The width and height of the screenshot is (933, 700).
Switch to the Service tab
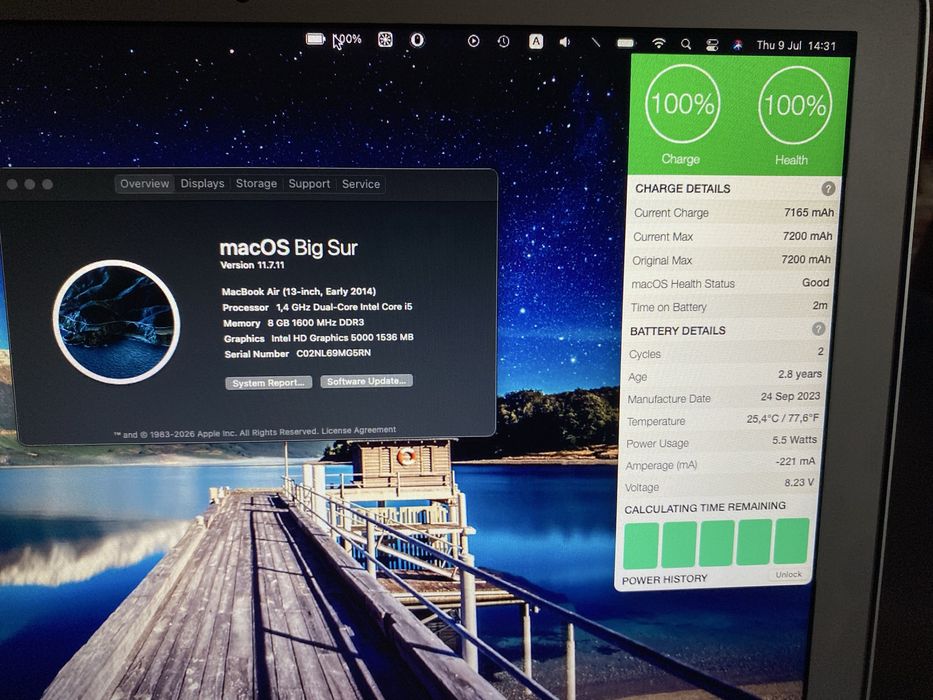(x=361, y=184)
